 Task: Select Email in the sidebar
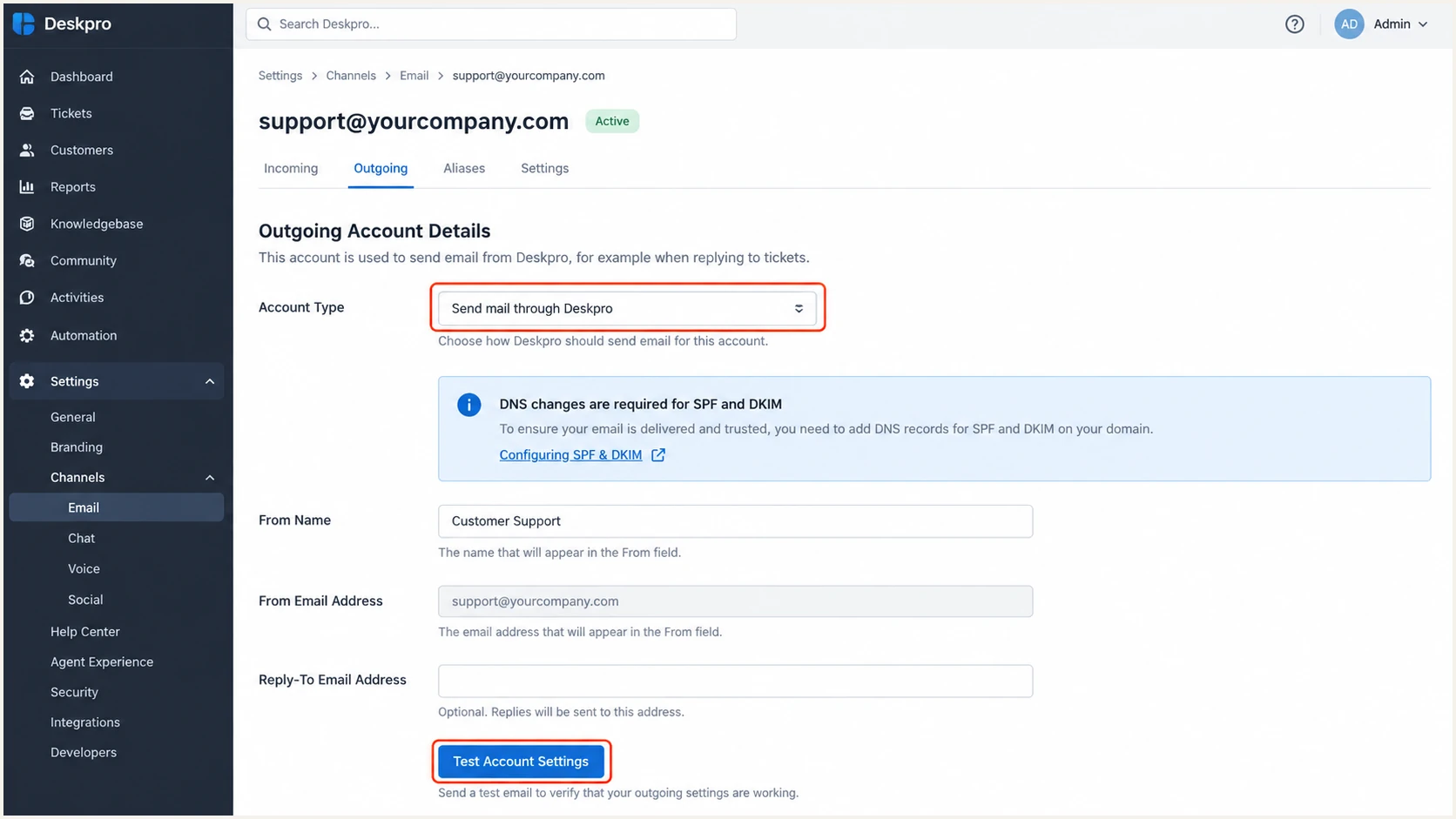pyautogui.click(x=116, y=507)
